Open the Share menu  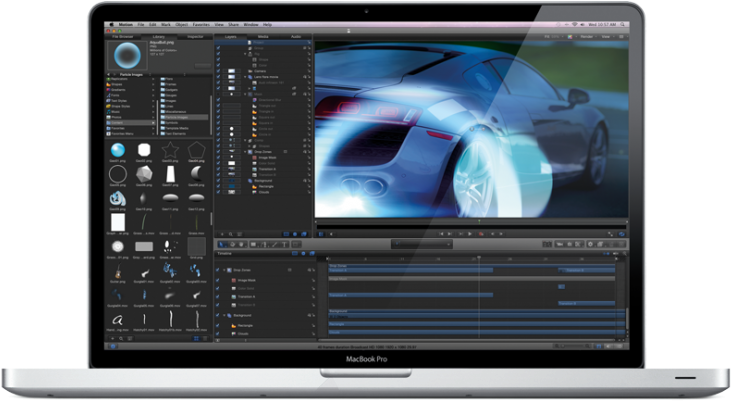click(234, 24)
